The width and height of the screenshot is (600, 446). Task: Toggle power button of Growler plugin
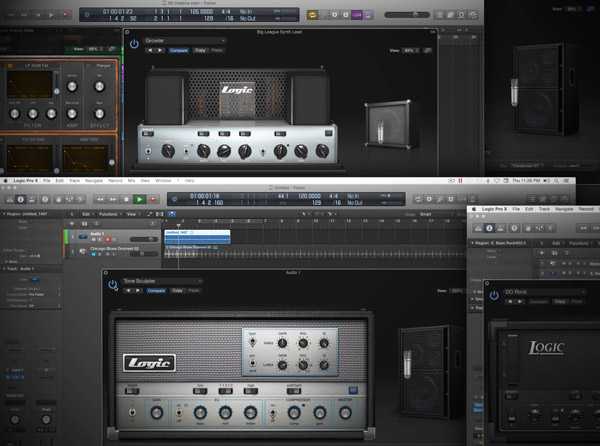point(134,44)
